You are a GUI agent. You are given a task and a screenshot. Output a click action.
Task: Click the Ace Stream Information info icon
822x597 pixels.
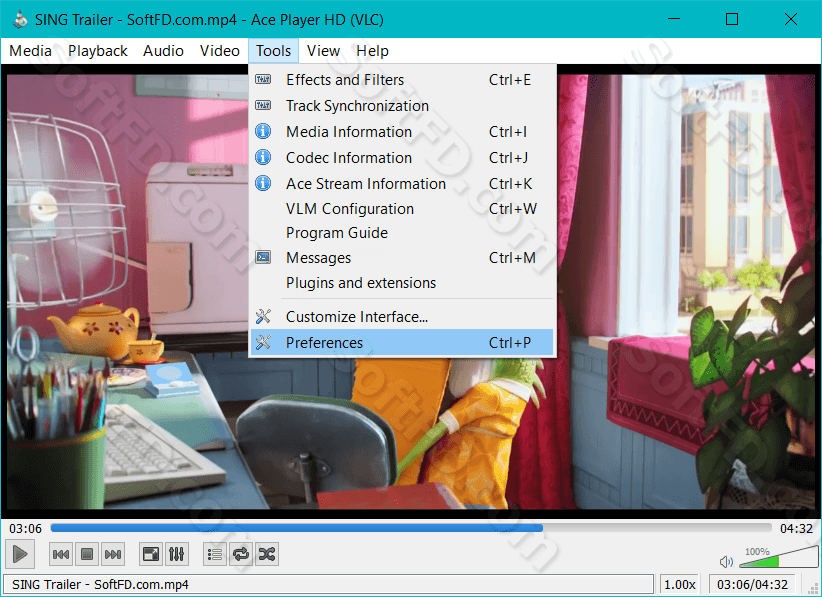[x=263, y=183]
